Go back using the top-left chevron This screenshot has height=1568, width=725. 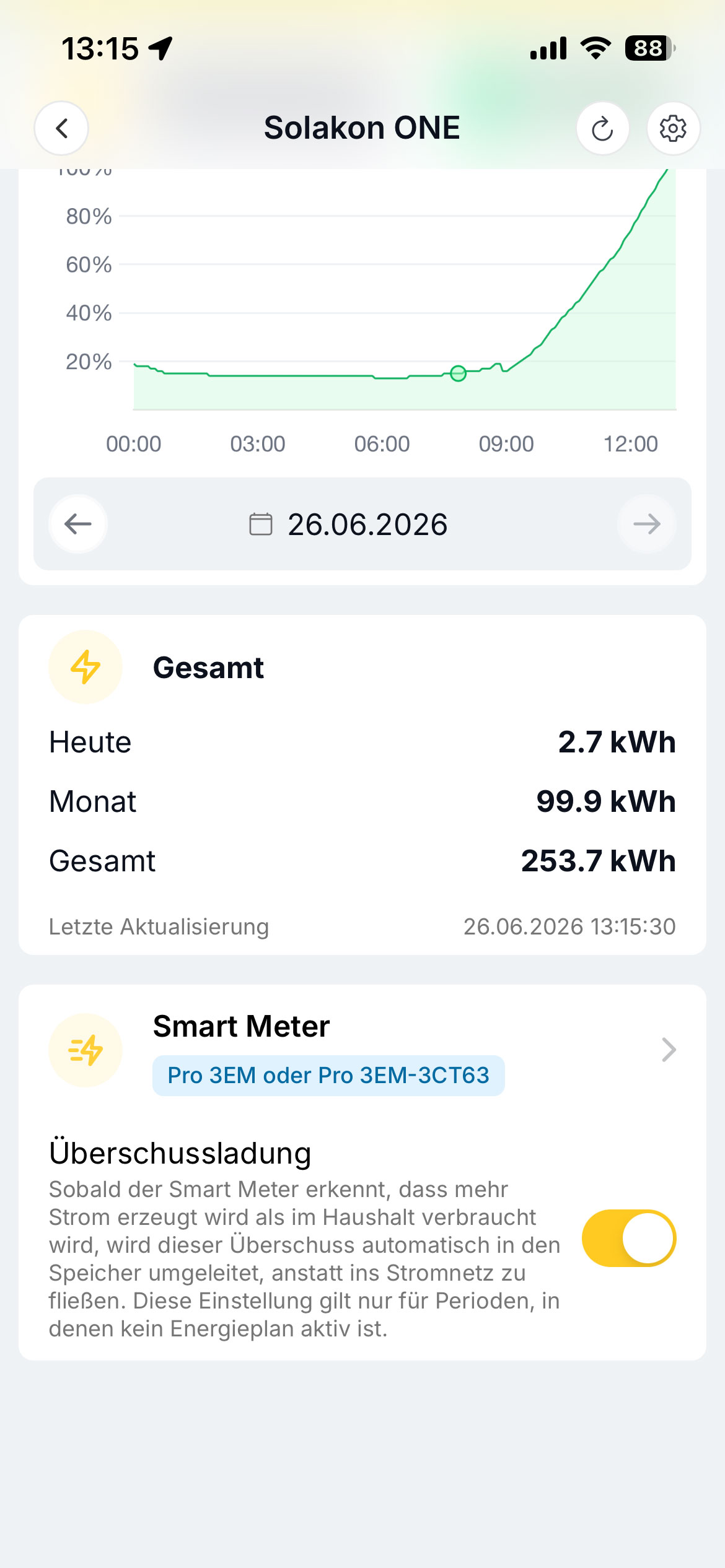61,128
